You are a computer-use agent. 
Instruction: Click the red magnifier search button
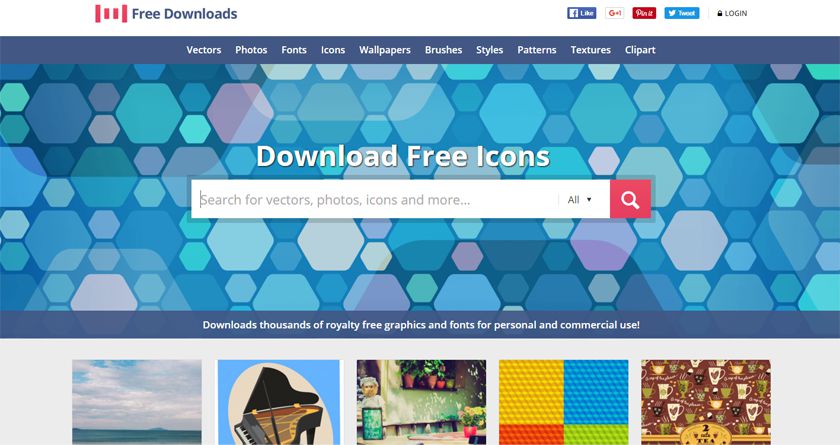(x=630, y=199)
